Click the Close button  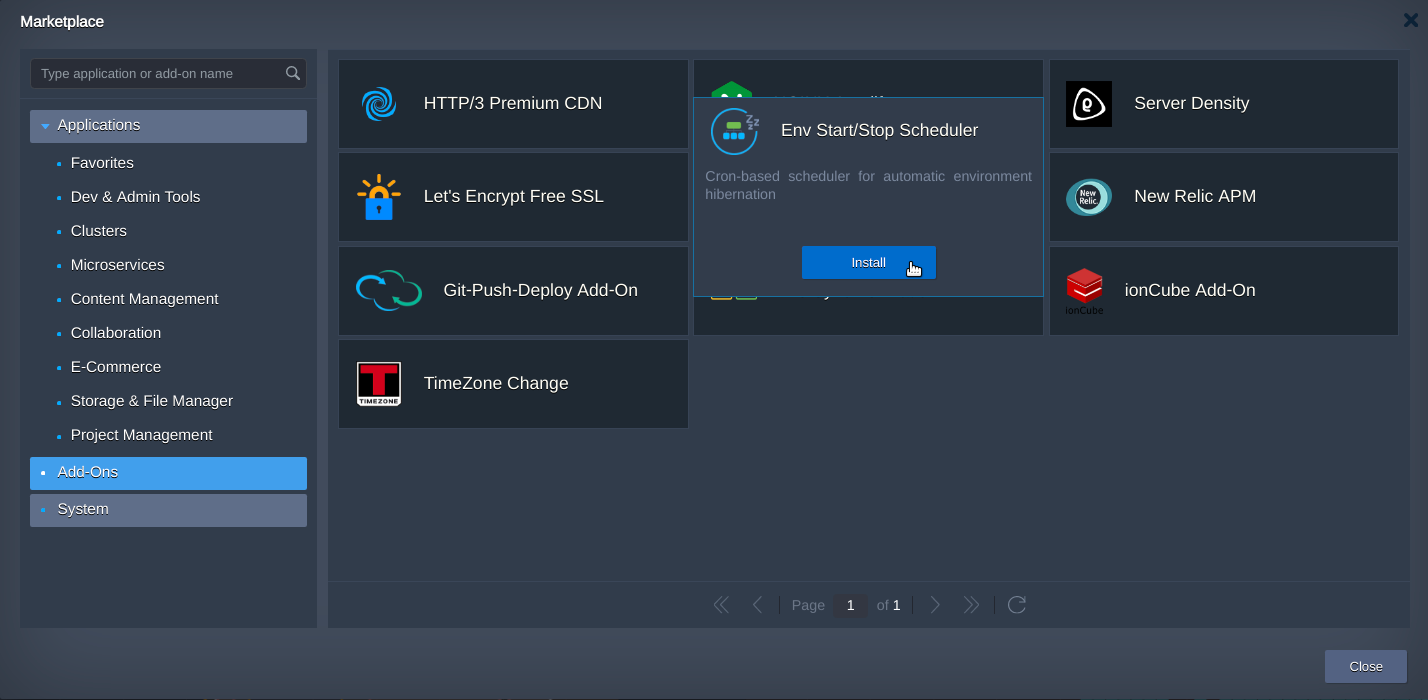click(x=1366, y=667)
